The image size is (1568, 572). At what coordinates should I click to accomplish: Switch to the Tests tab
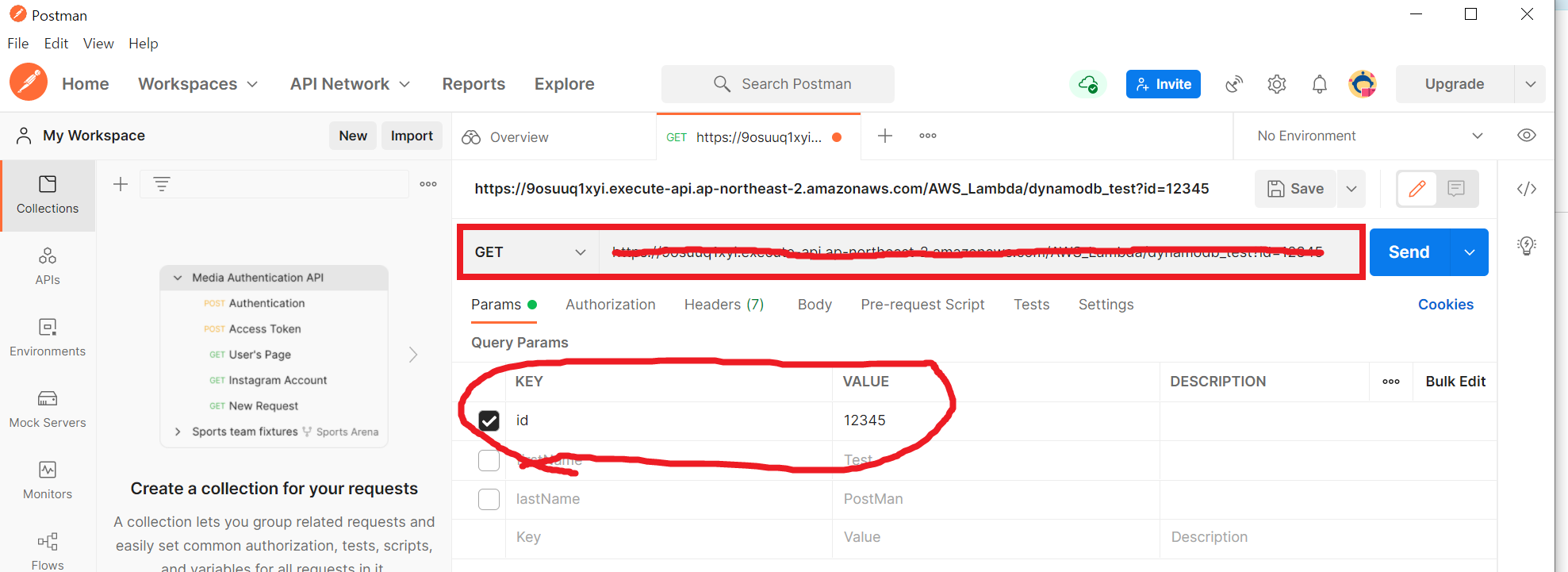point(1032,305)
